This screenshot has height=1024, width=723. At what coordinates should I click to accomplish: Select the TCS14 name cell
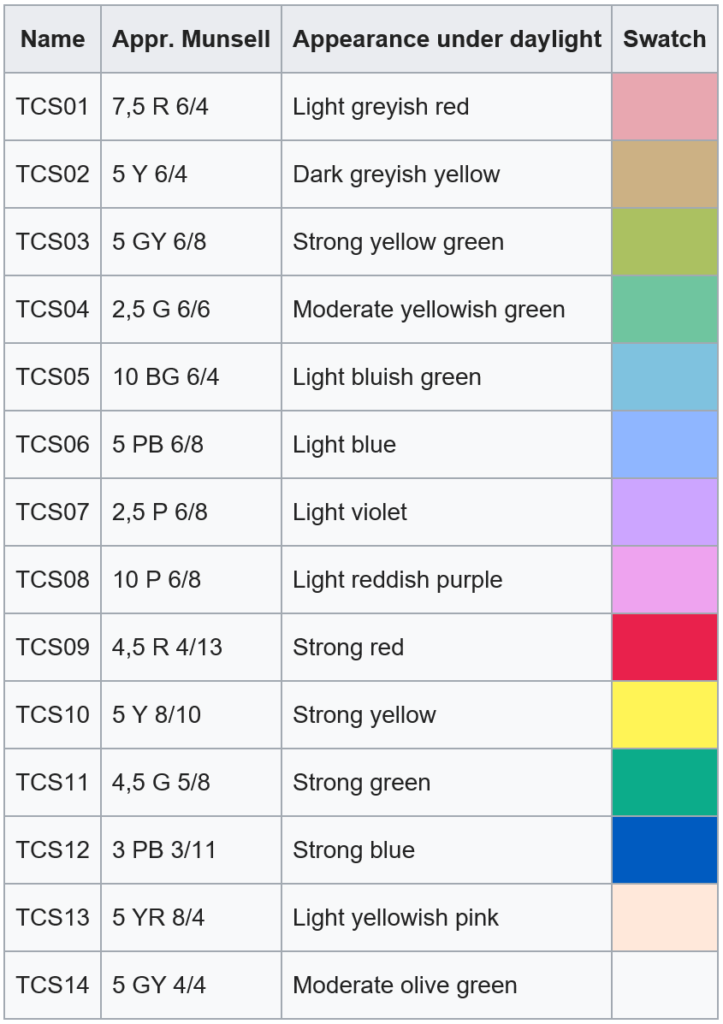pyautogui.click(x=53, y=985)
